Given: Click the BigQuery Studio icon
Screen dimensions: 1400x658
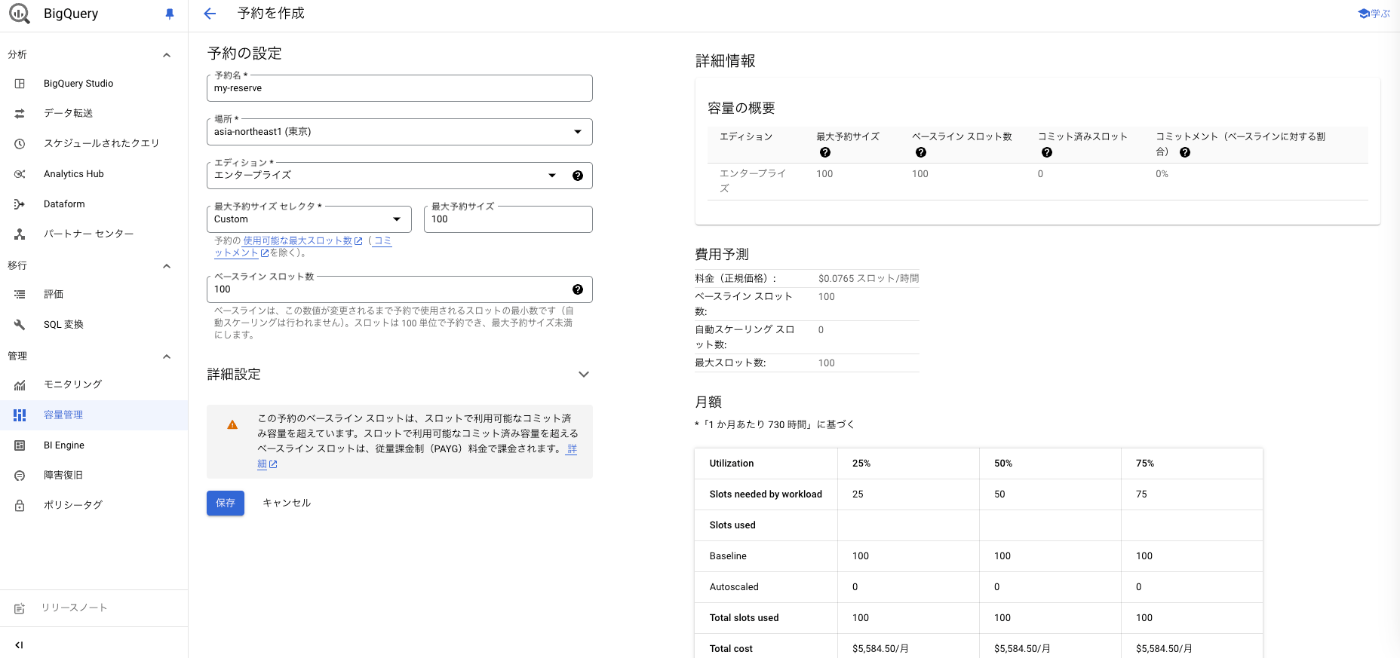Looking at the screenshot, I should click(19, 83).
